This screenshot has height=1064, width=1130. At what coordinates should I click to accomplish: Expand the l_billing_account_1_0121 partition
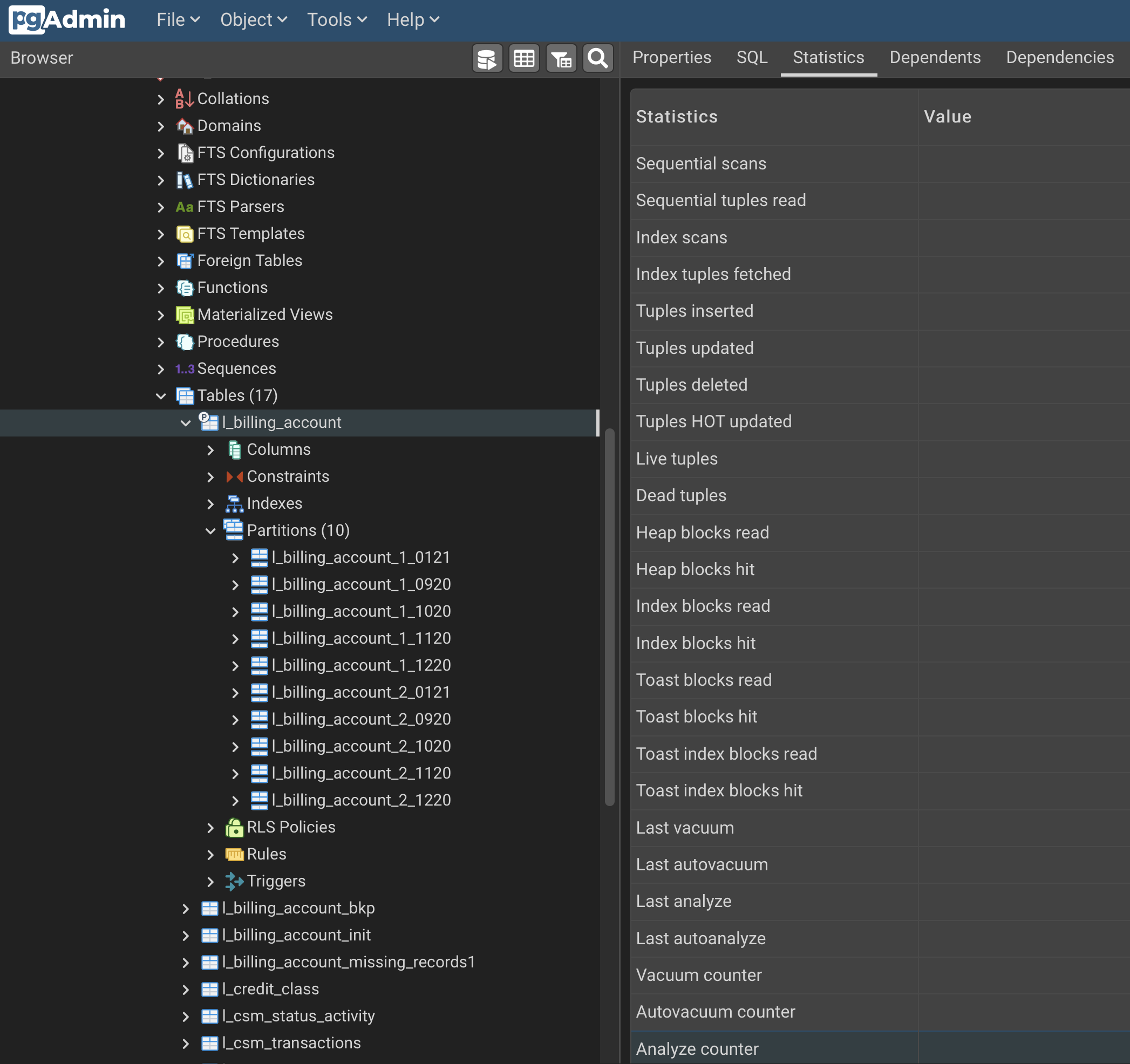pos(235,557)
